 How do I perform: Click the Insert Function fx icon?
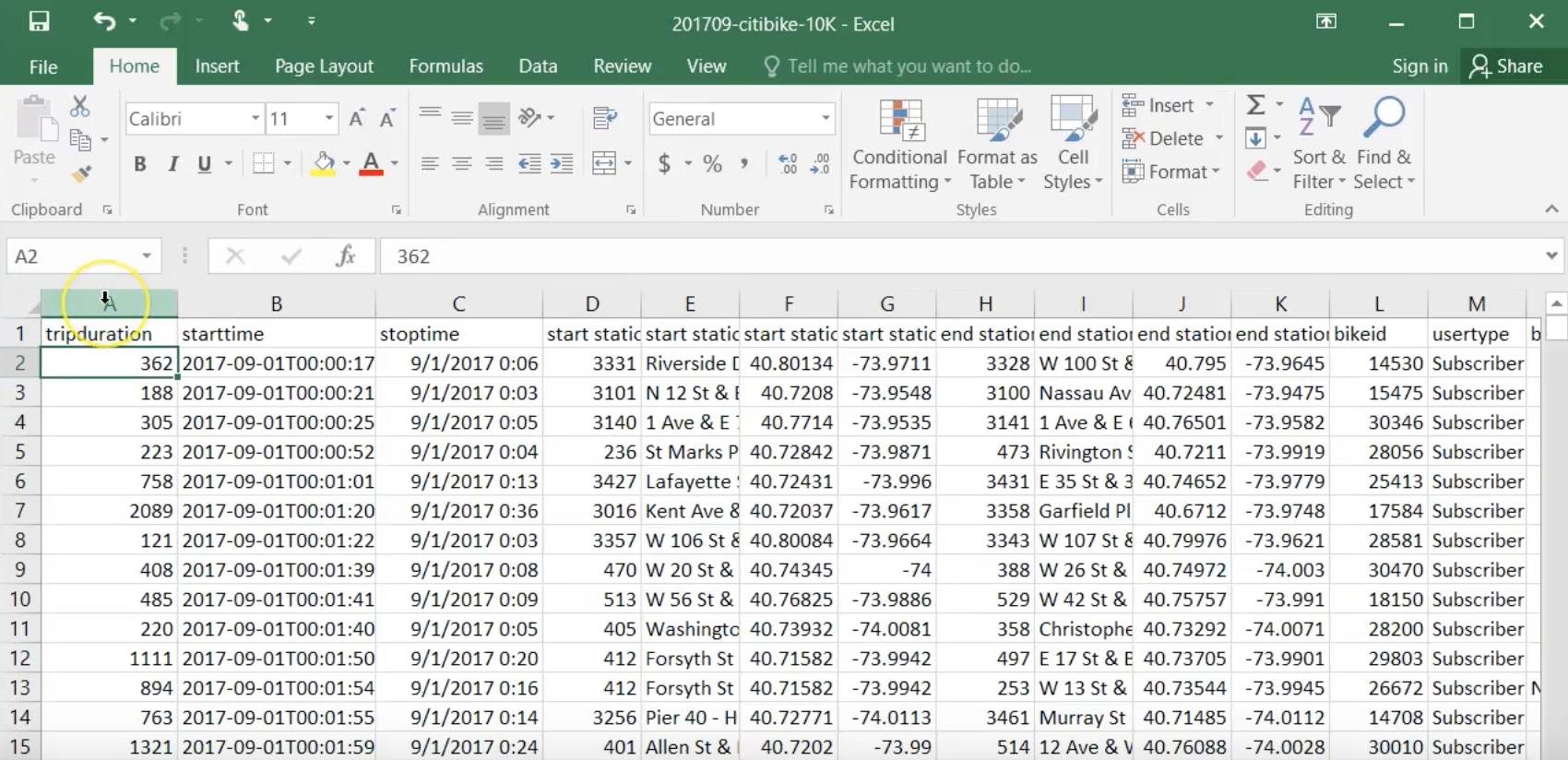tap(346, 256)
